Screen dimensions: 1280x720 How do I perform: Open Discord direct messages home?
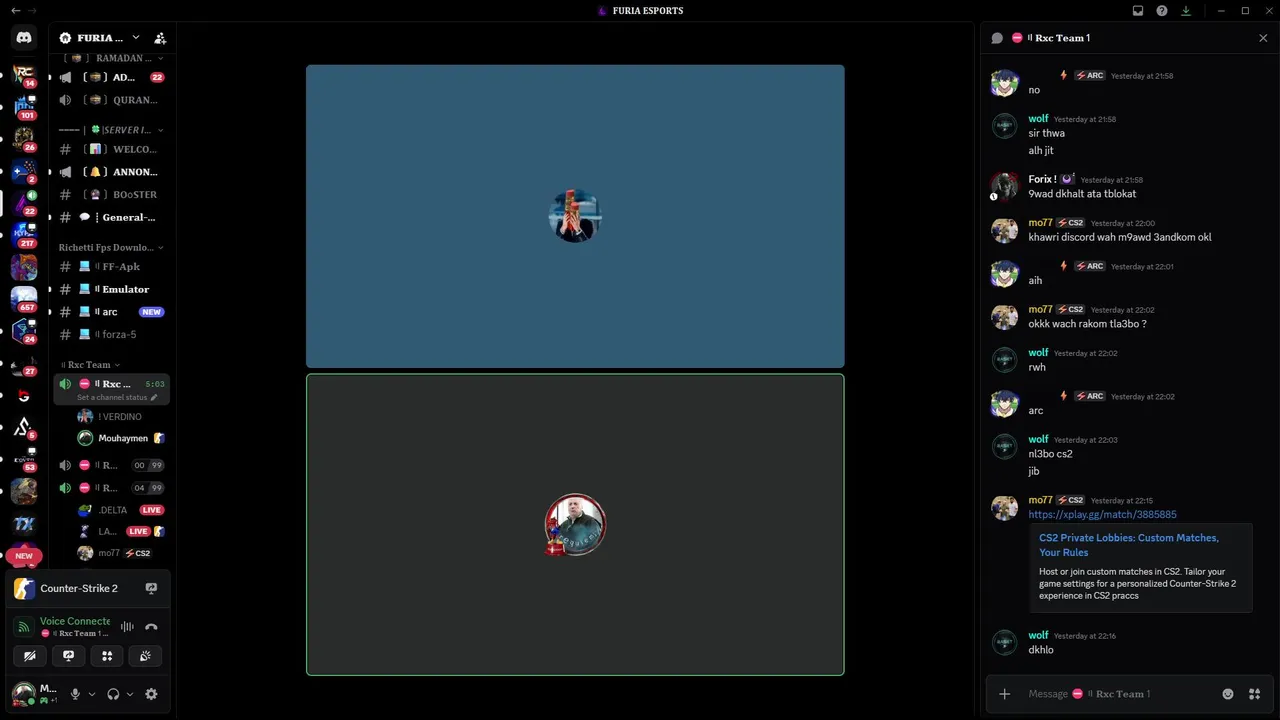point(24,38)
